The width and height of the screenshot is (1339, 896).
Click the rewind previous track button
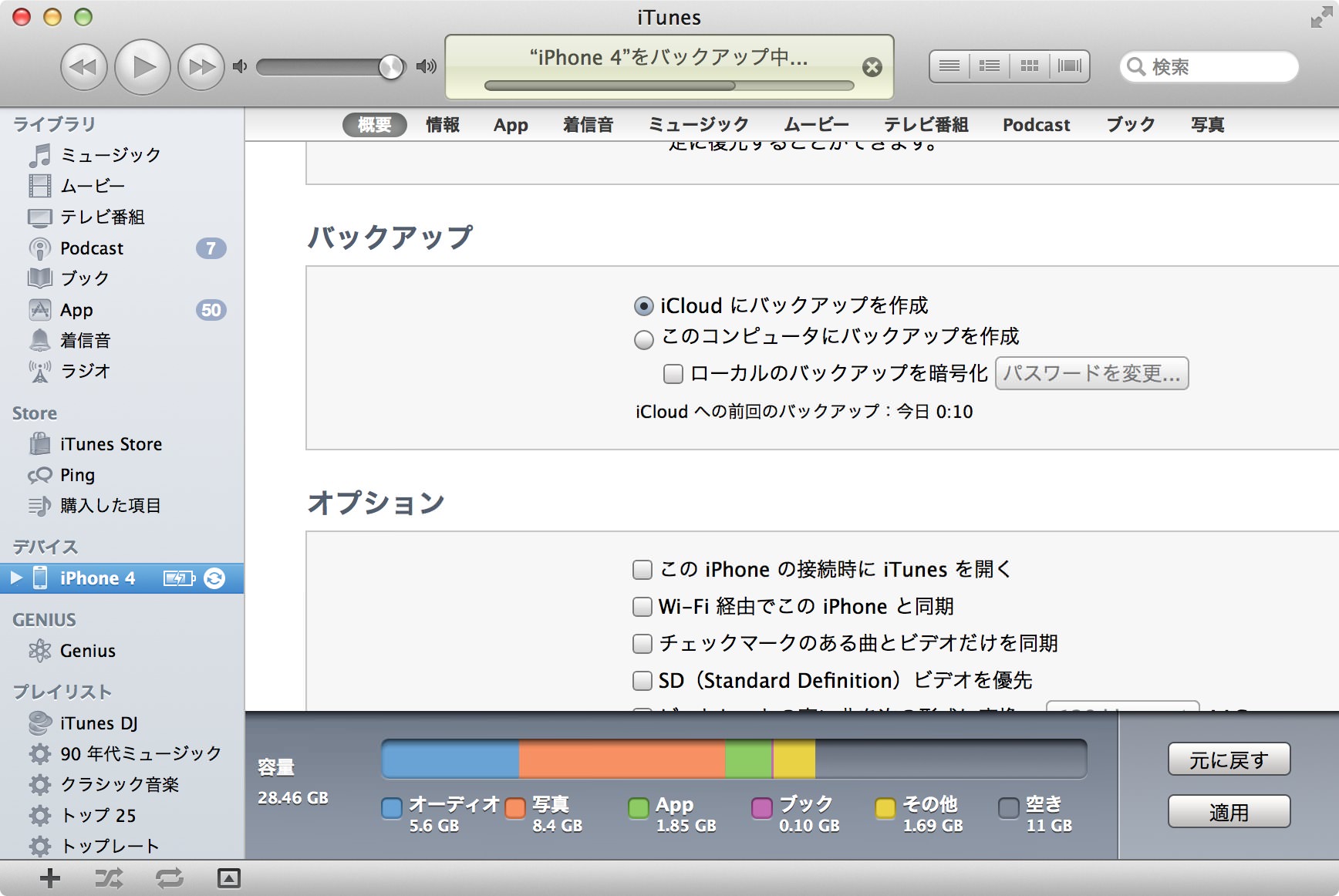83,67
